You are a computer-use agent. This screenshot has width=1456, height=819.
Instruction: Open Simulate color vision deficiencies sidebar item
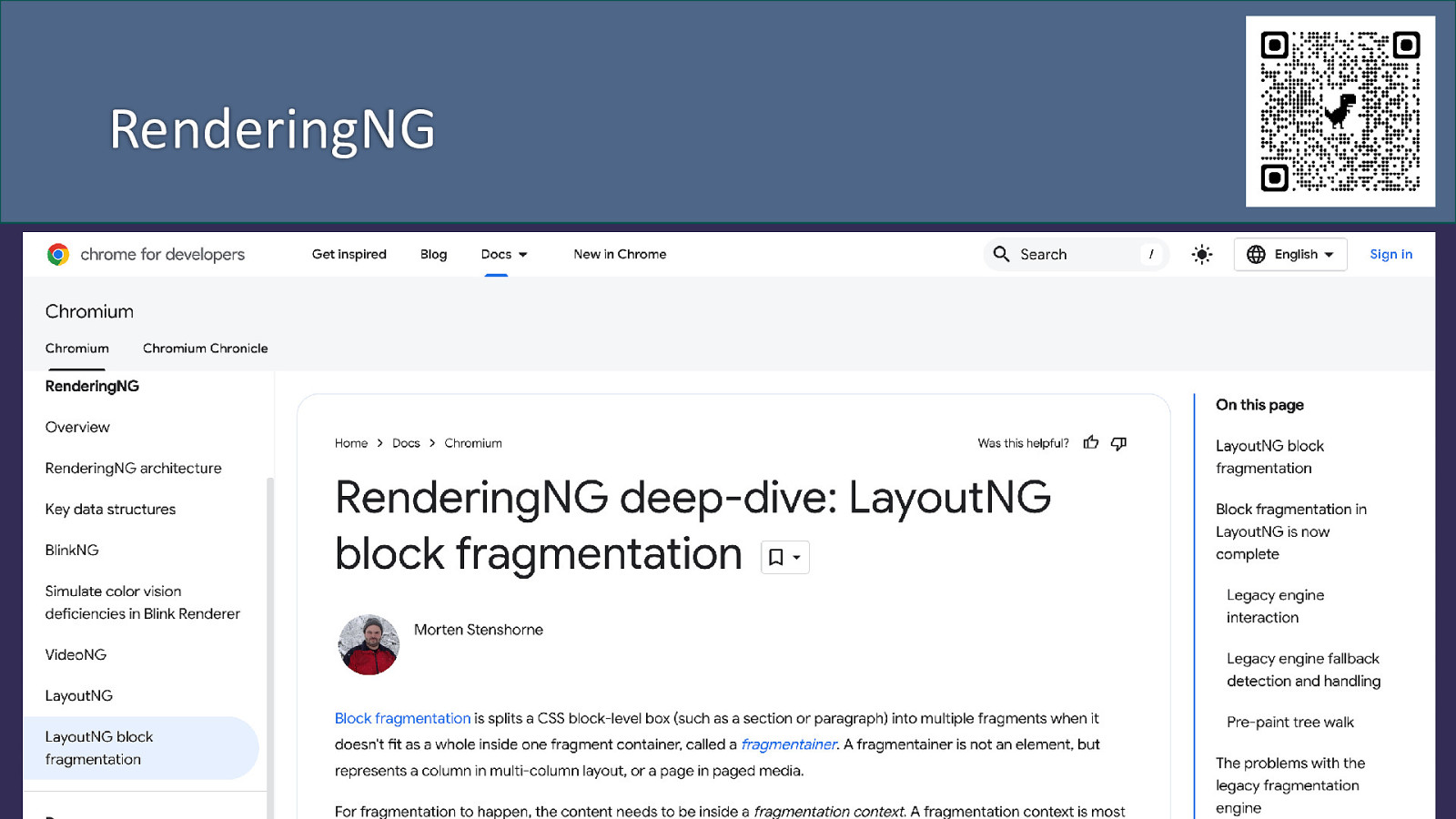[143, 602]
